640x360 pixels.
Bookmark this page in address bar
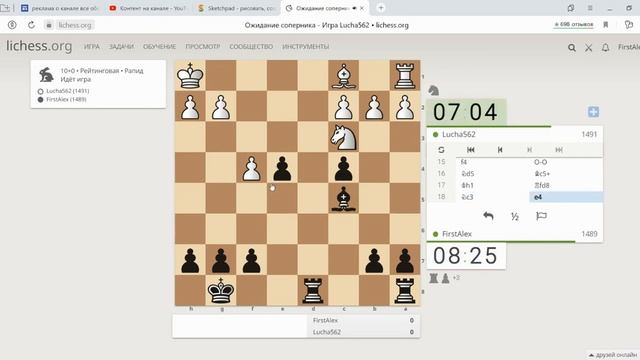pyautogui.click(x=606, y=25)
